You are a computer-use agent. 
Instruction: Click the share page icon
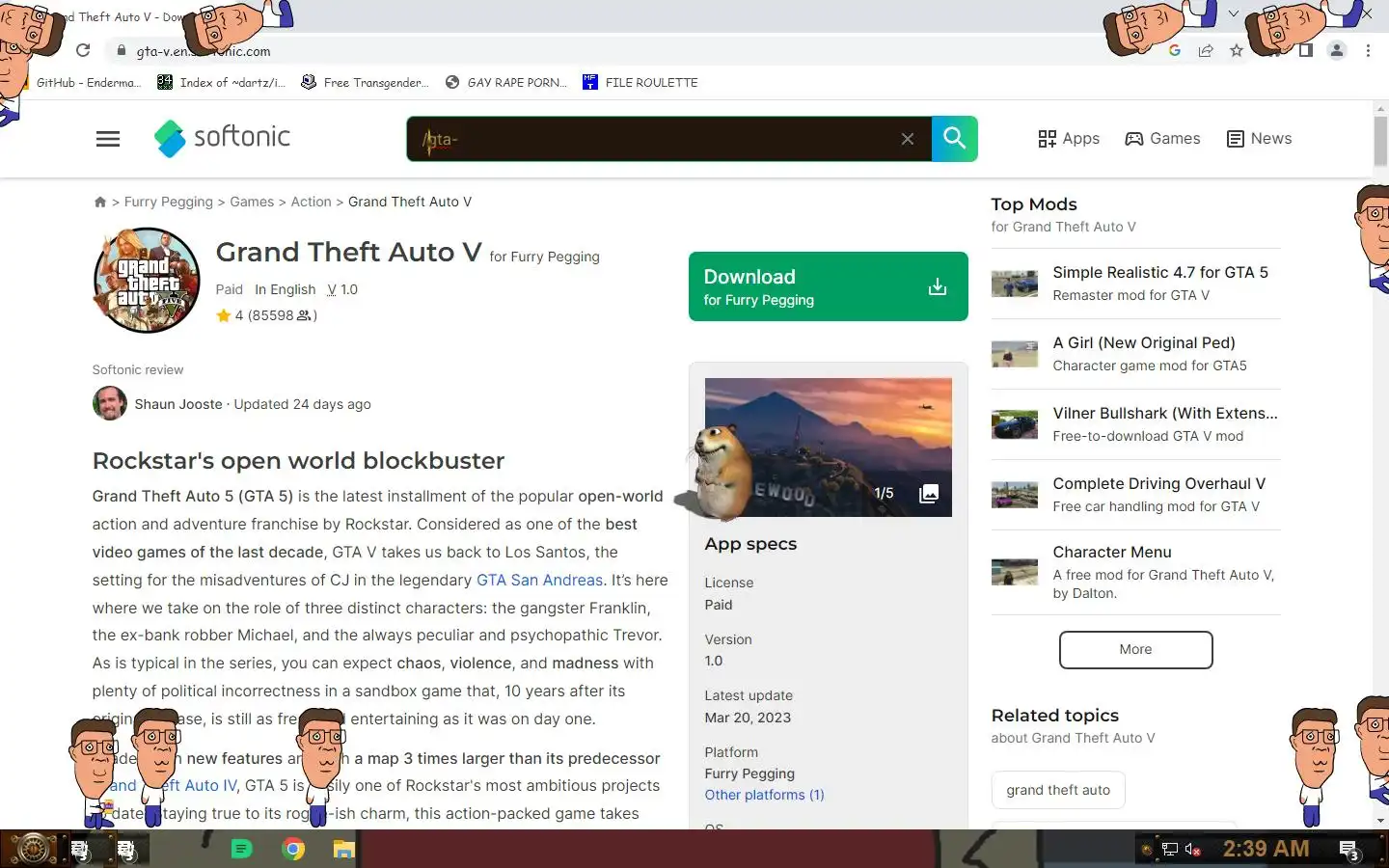pyautogui.click(x=1206, y=51)
